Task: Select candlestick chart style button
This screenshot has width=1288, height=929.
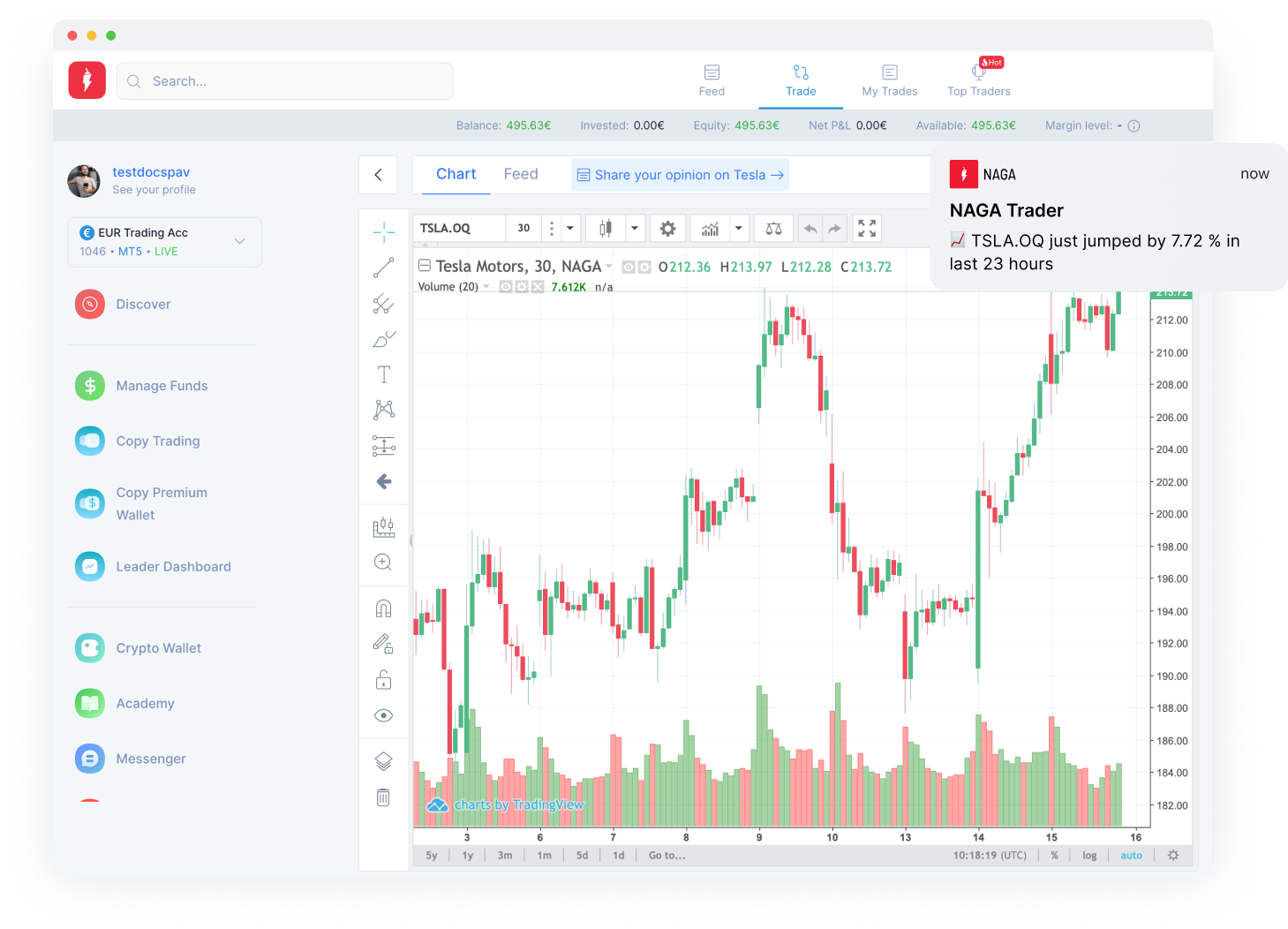Action: click(x=606, y=229)
